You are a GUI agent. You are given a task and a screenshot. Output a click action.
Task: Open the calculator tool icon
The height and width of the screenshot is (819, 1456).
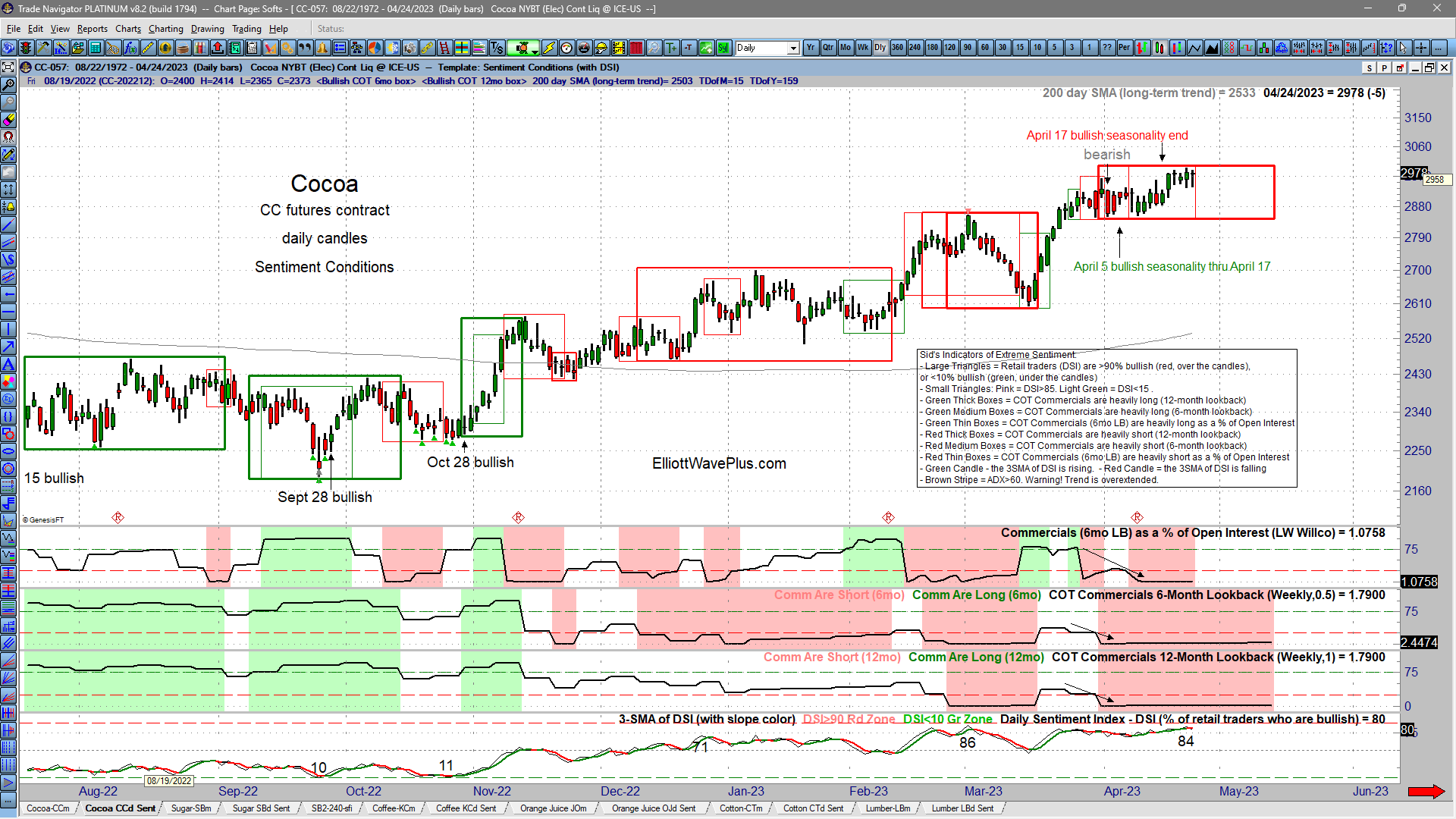tap(96, 48)
